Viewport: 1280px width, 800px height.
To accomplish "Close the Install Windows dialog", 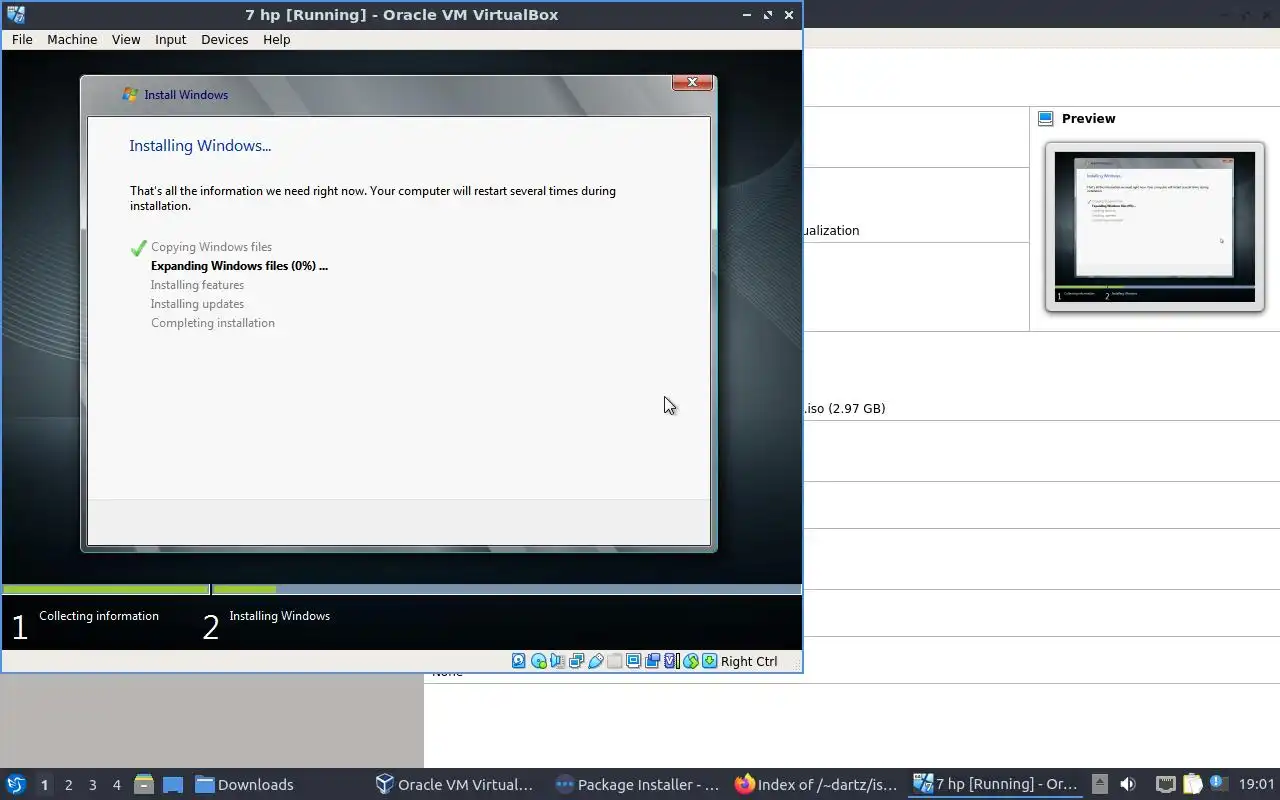I will pyautogui.click(x=692, y=83).
